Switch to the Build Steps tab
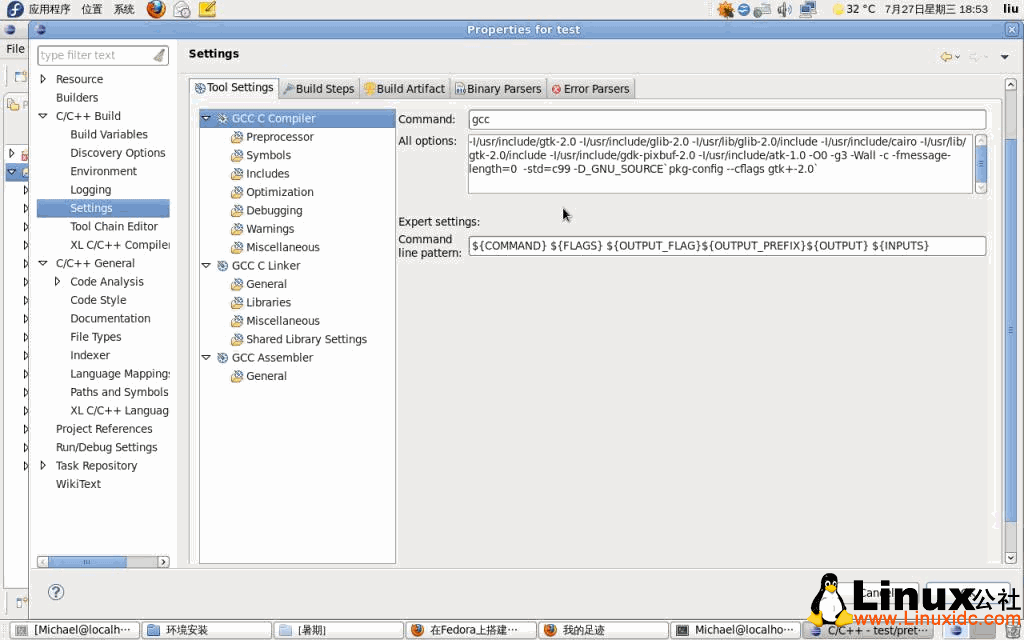The width and height of the screenshot is (1024, 640). tap(318, 87)
